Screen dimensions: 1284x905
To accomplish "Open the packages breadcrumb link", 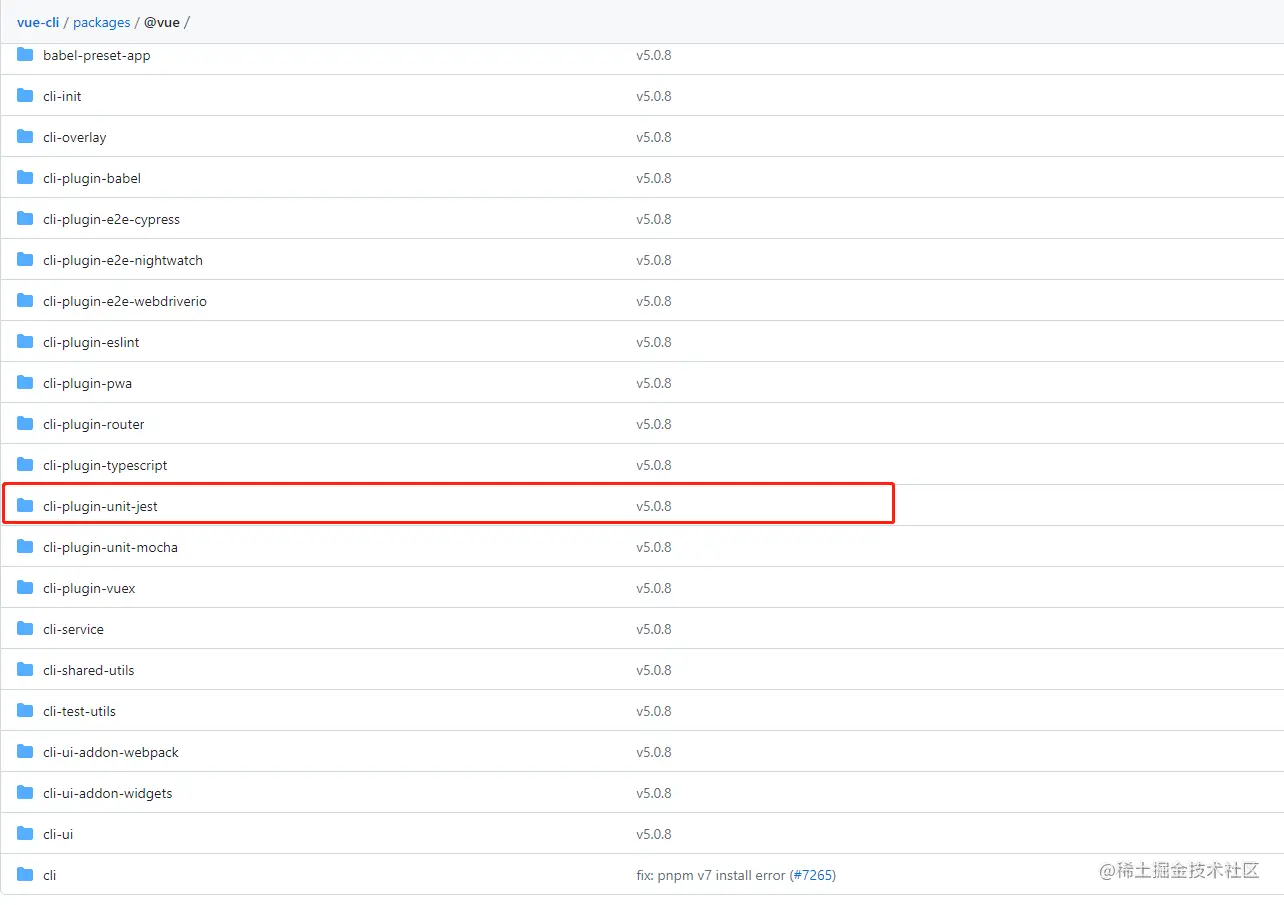I will pos(102,22).
